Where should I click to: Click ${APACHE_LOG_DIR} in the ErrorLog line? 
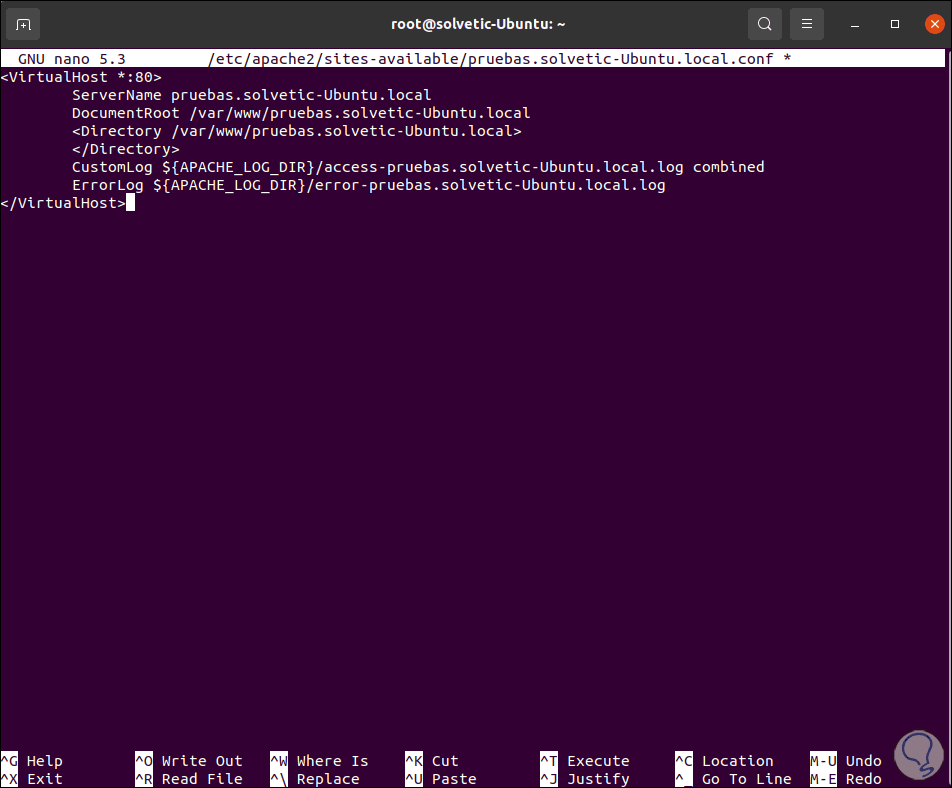pyautogui.click(x=229, y=185)
